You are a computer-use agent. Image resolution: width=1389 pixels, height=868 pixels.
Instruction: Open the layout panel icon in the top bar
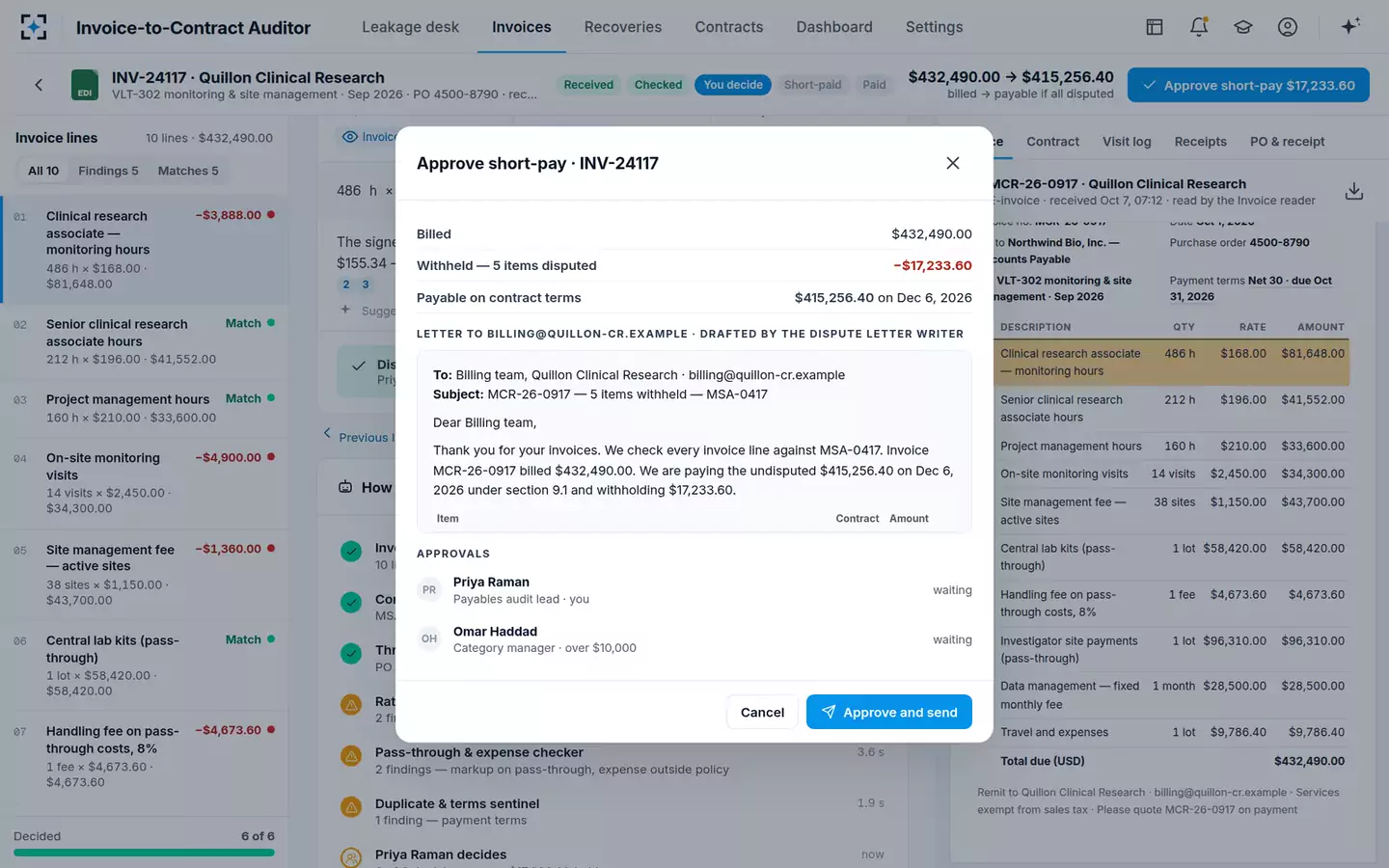[x=1154, y=27]
